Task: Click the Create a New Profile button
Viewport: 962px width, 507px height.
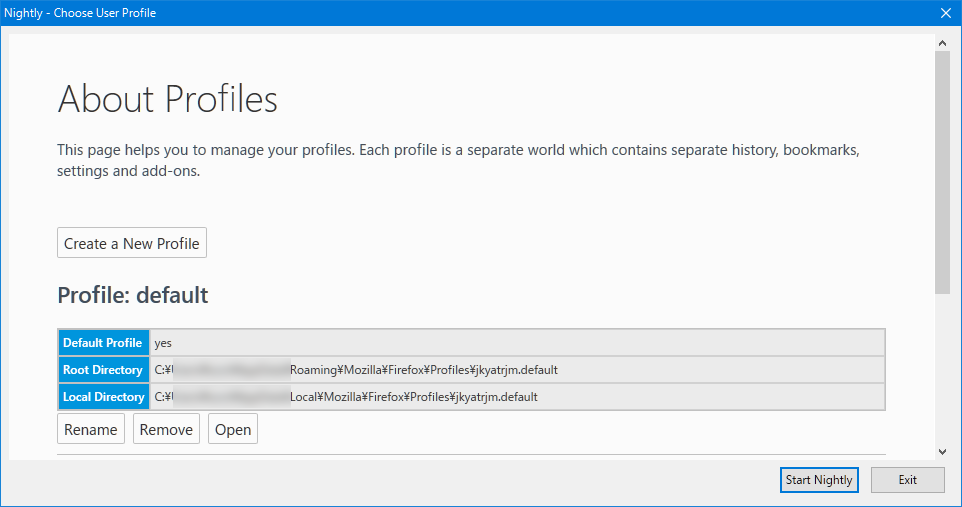Action: point(132,243)
